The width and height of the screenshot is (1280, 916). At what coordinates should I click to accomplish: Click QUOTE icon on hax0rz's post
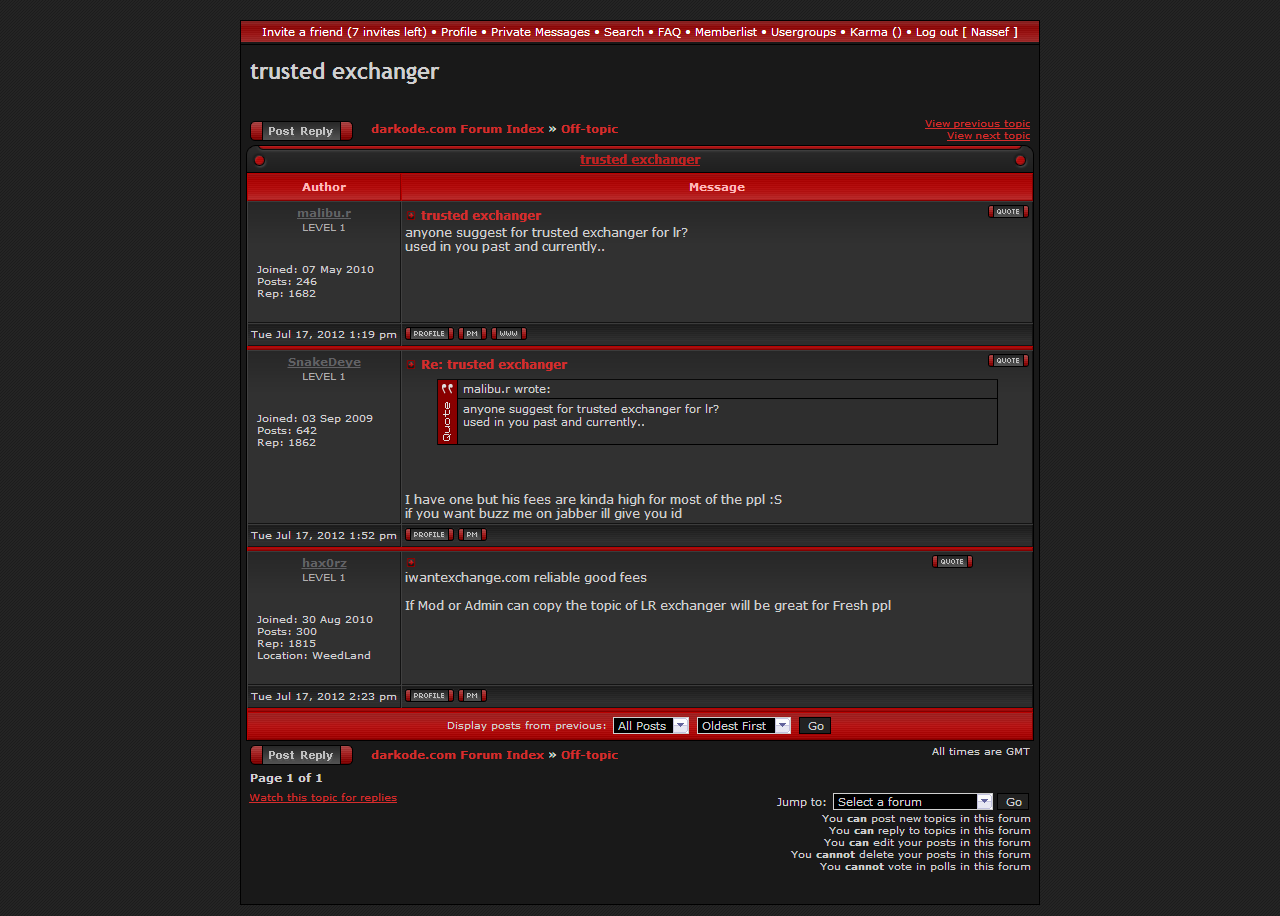(952, 562)
